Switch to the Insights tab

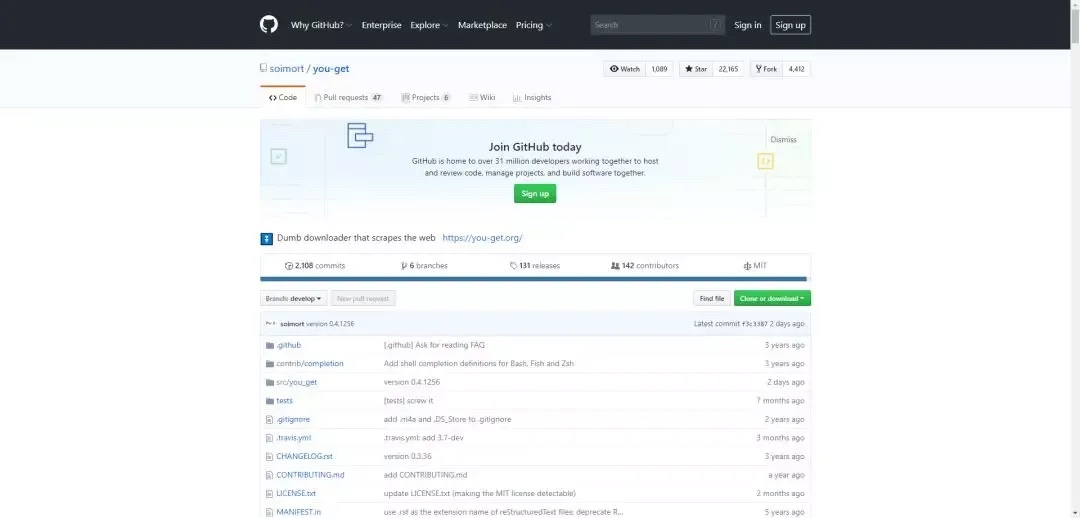(532, 98)
